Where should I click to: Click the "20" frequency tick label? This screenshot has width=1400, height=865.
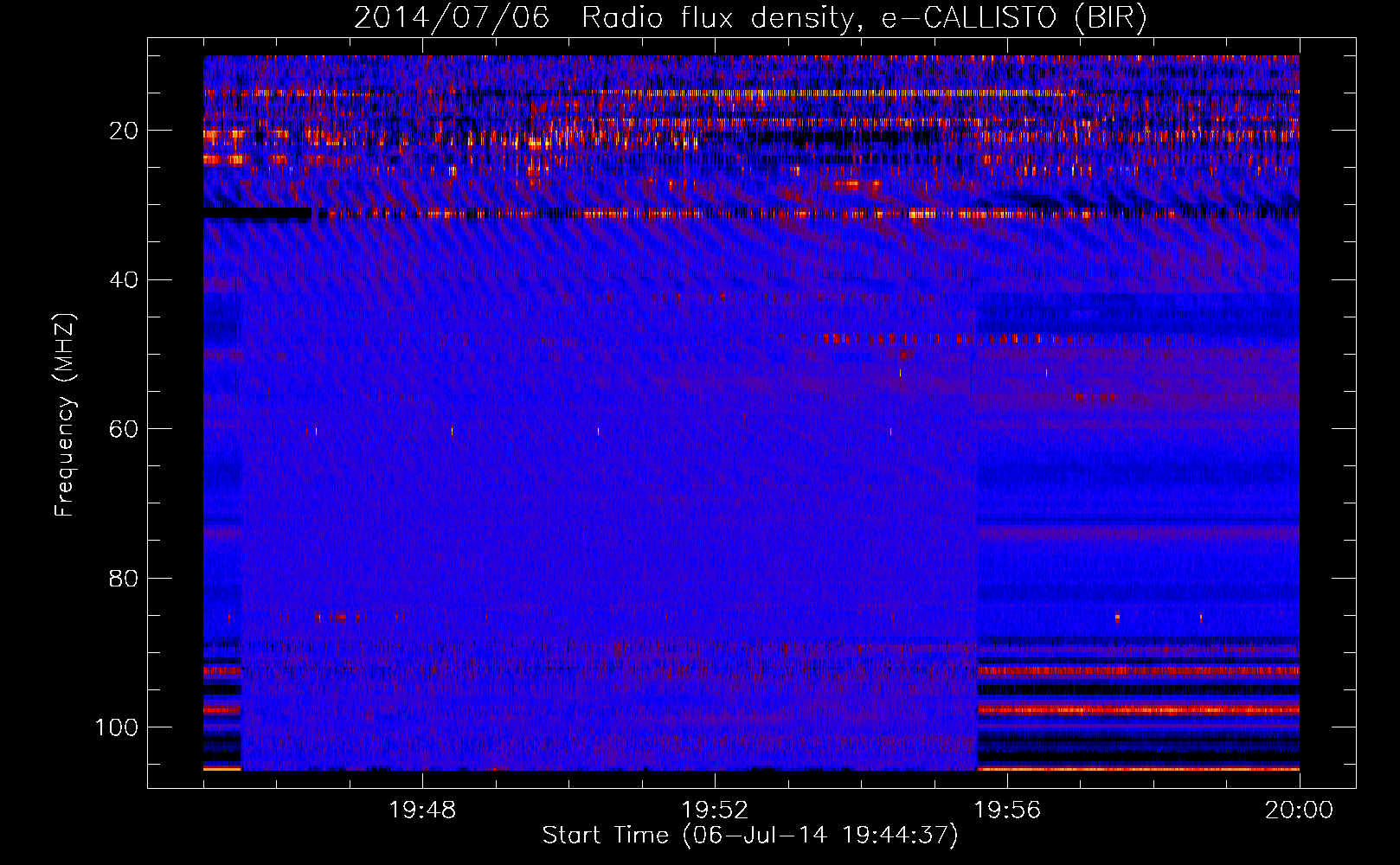click(124, 131)
